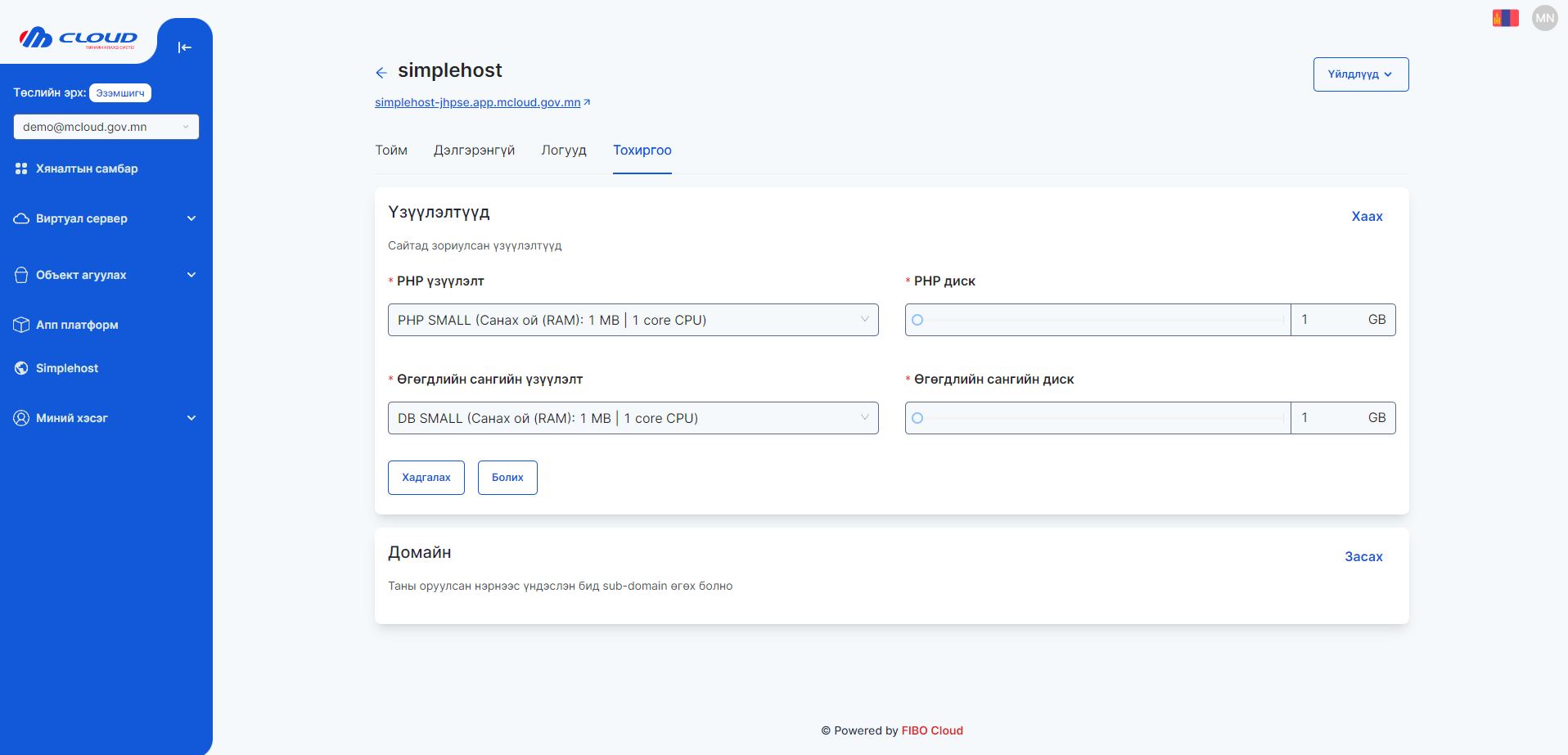Click the Объект агуулах storage icon
This screenshot has height=755, width=1568.
[x=21, y=275]
